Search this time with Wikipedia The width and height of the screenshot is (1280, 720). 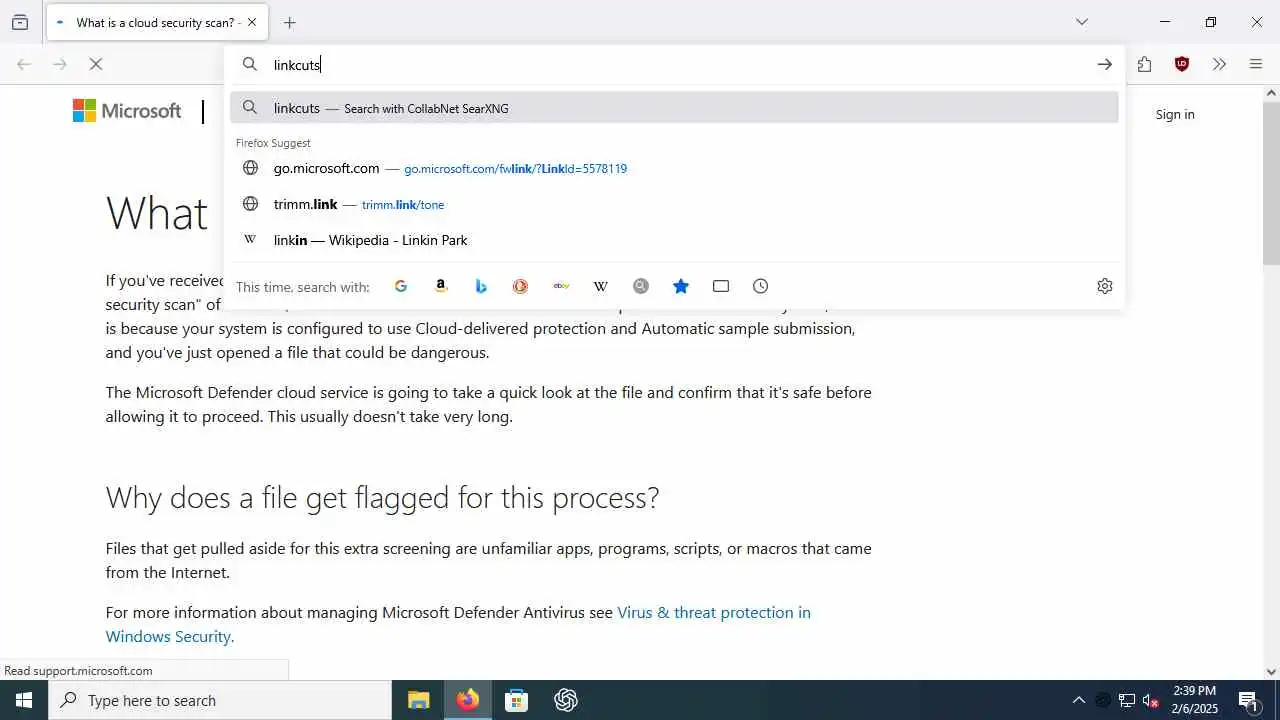click(601, 286)
